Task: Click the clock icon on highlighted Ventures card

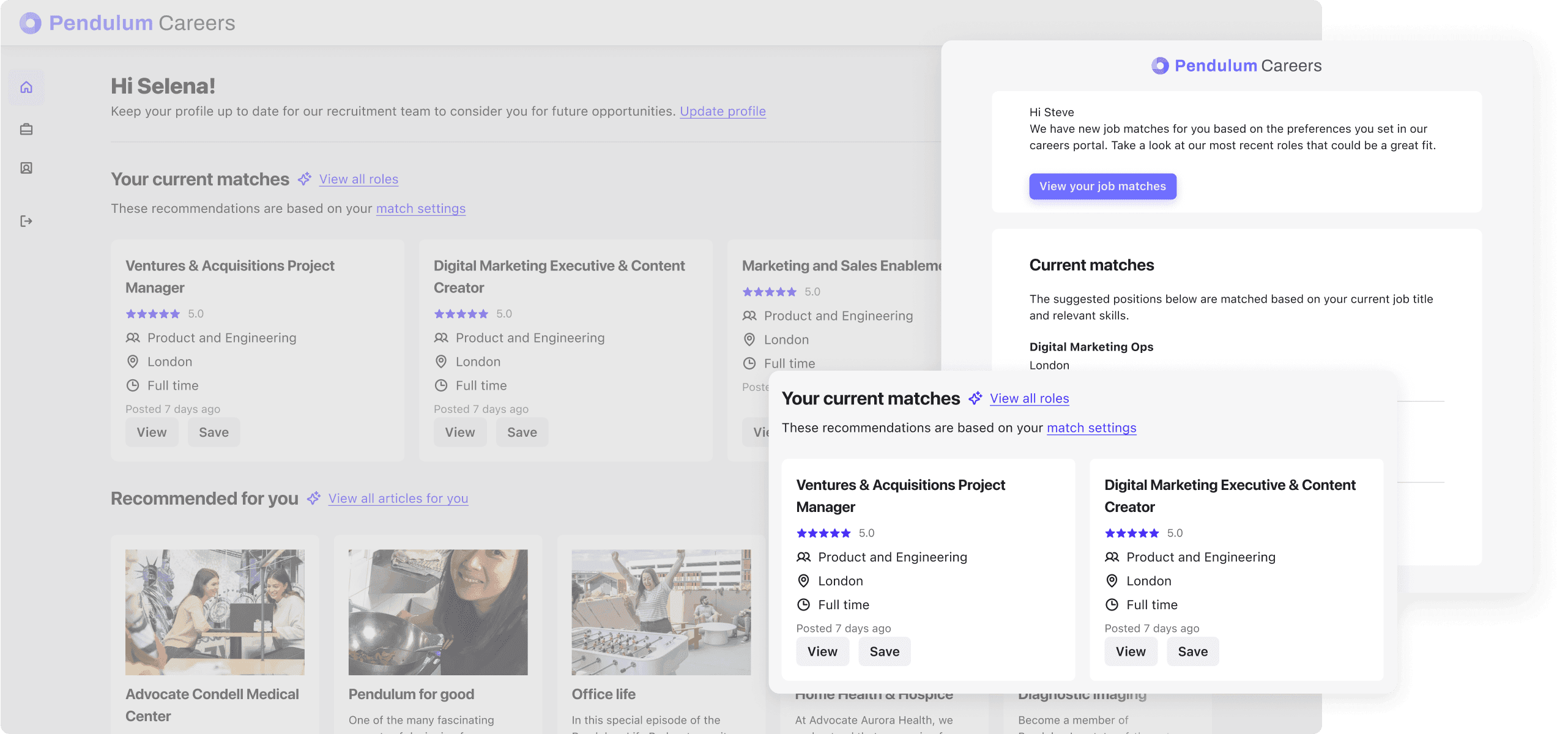Action: pyautogui.click(x=803, y=605)
